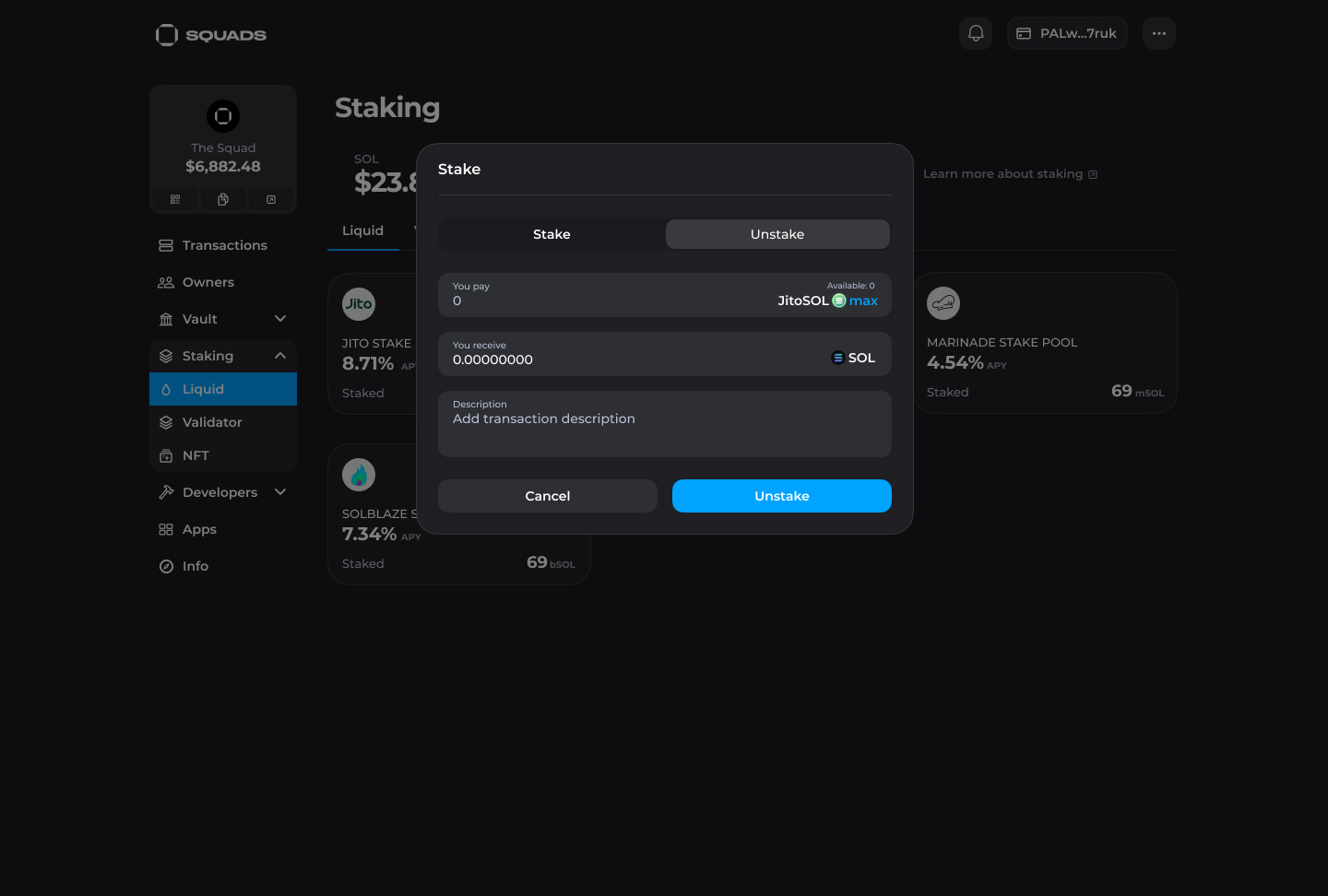This screenshot has width=1328, height=896.
Task: Cancel the stake dialog
Action: 548,496
